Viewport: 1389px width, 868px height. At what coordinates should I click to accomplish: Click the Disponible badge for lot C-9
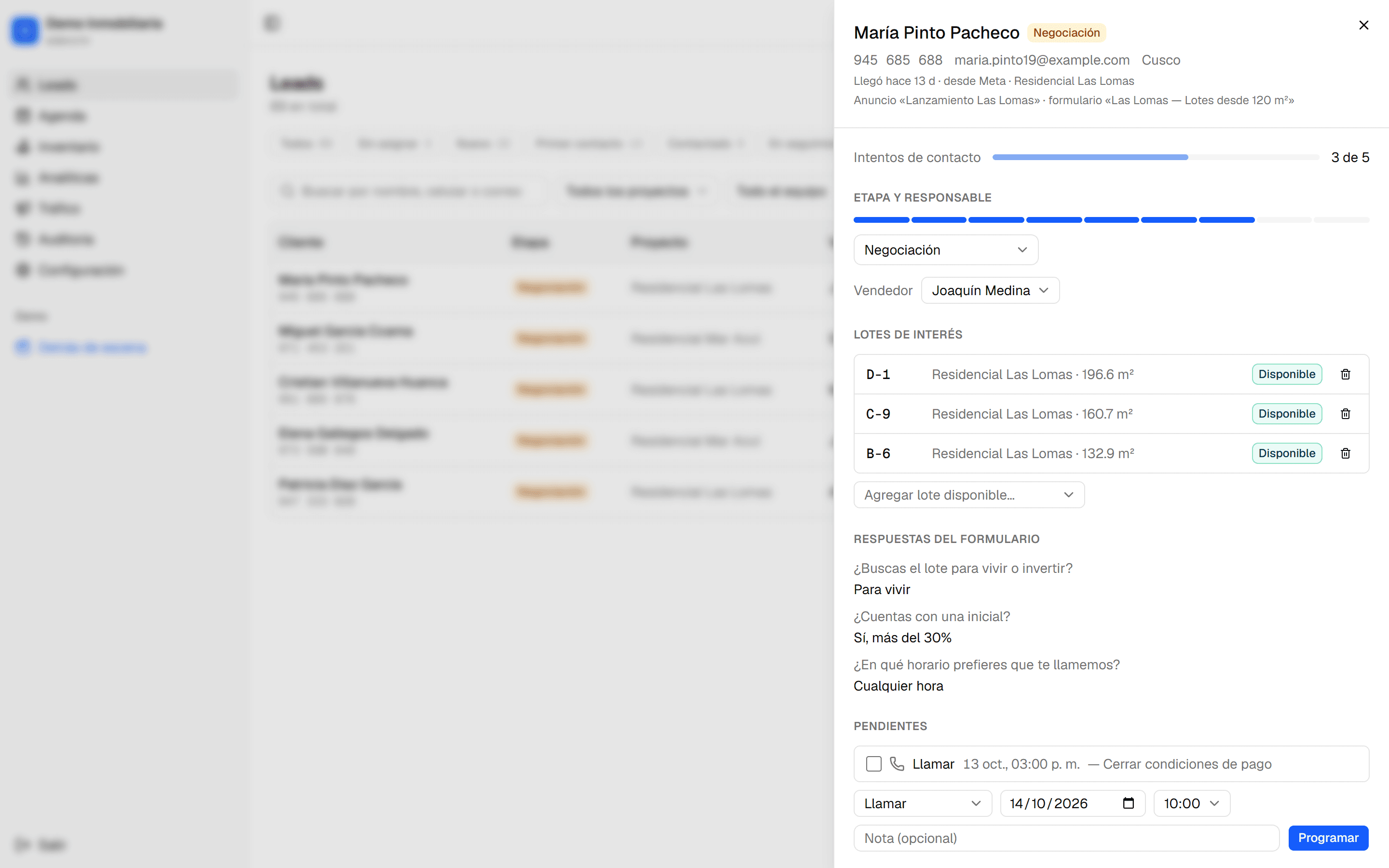coord(1287,414)
